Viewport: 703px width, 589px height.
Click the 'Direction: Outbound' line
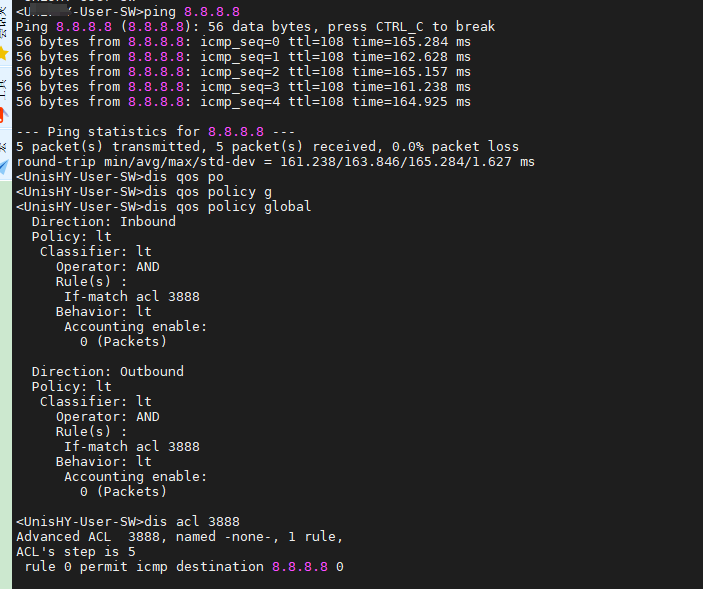click(x=107, y=371)
